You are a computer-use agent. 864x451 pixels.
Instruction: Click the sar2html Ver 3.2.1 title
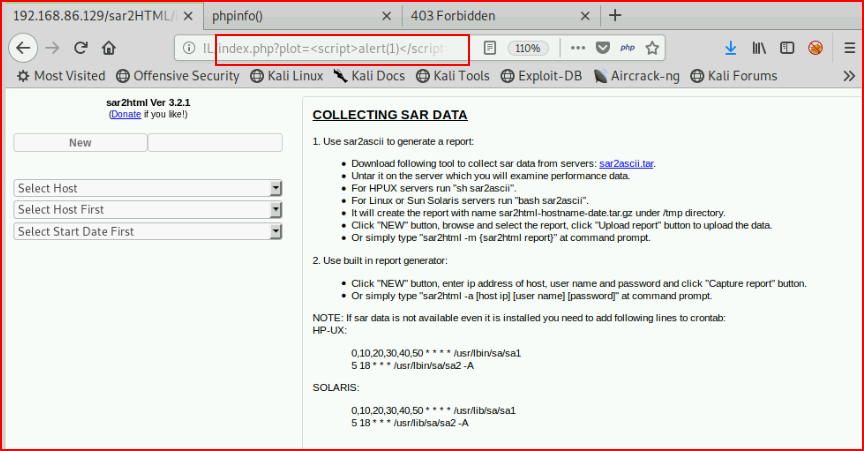click(148, 103)
